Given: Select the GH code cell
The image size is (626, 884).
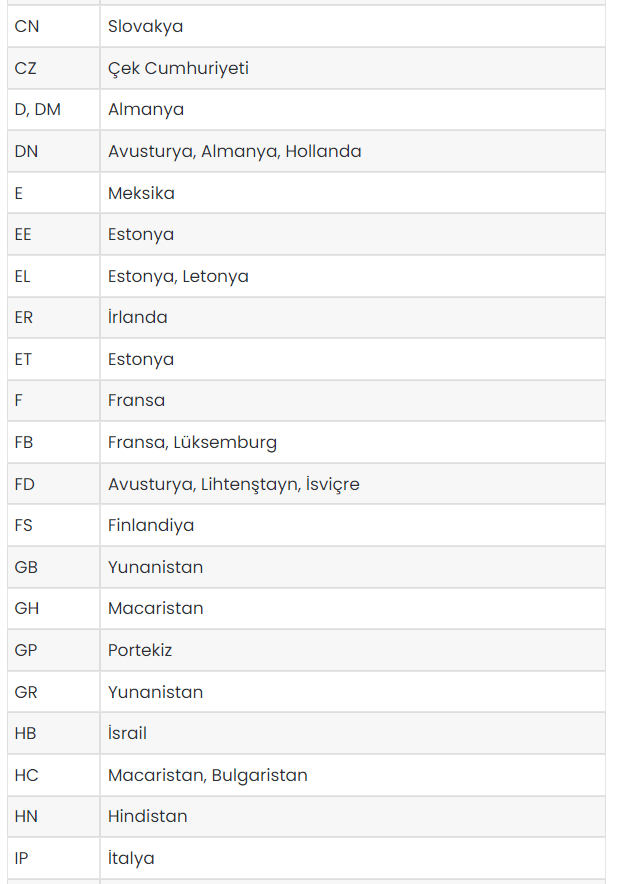Looking at the screenshot, I should pos(54,608).
